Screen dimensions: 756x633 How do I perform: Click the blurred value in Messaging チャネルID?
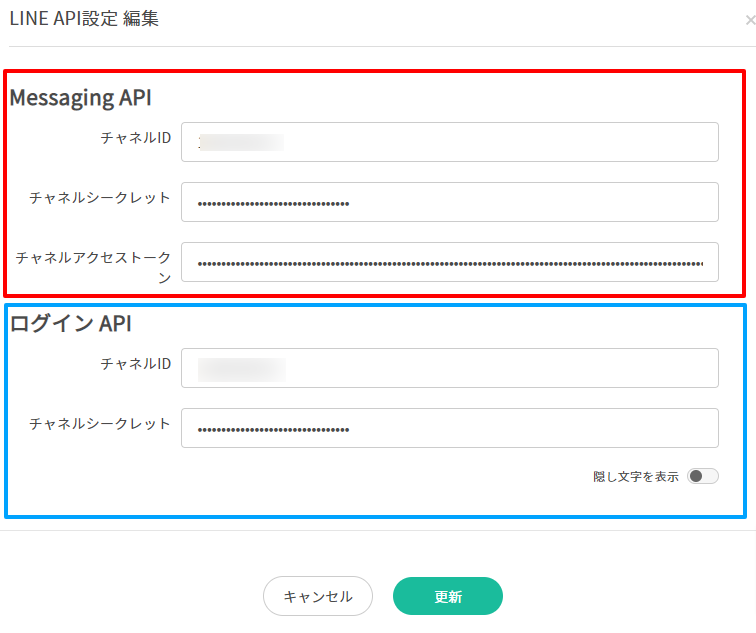[x=241, y=143]
